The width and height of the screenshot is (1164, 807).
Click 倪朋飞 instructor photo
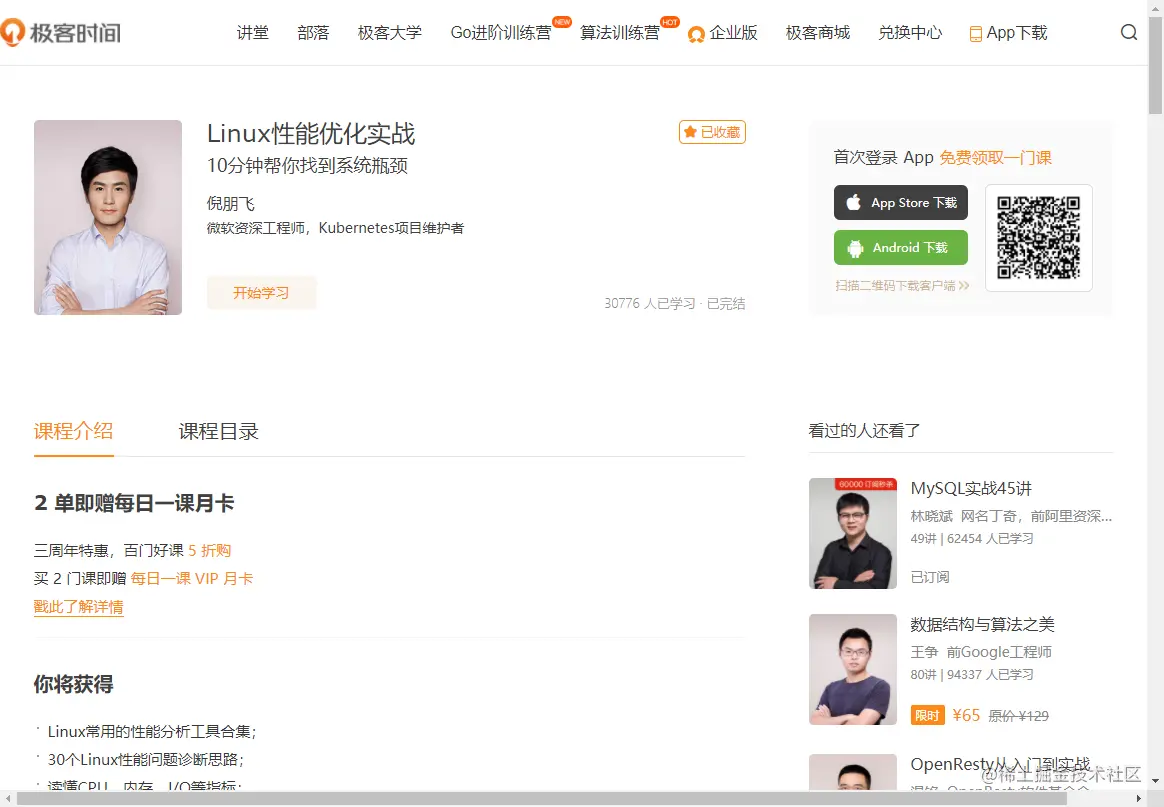(x=108, y=218)
